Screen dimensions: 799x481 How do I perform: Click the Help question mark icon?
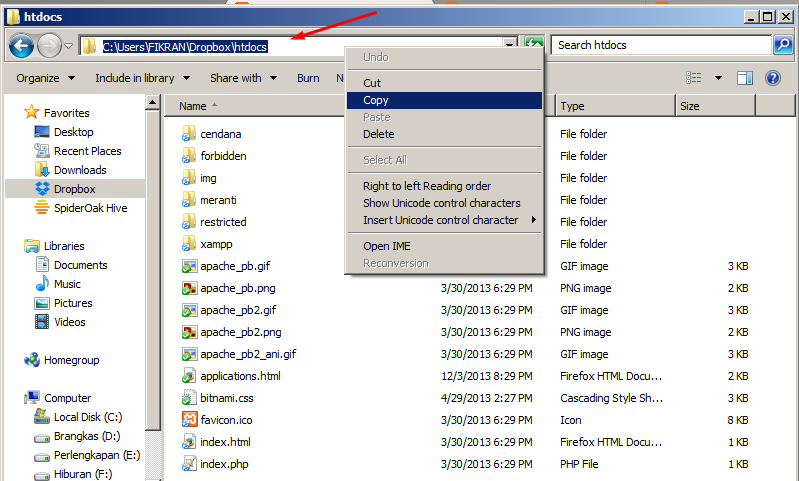click(x=772, y=78)
